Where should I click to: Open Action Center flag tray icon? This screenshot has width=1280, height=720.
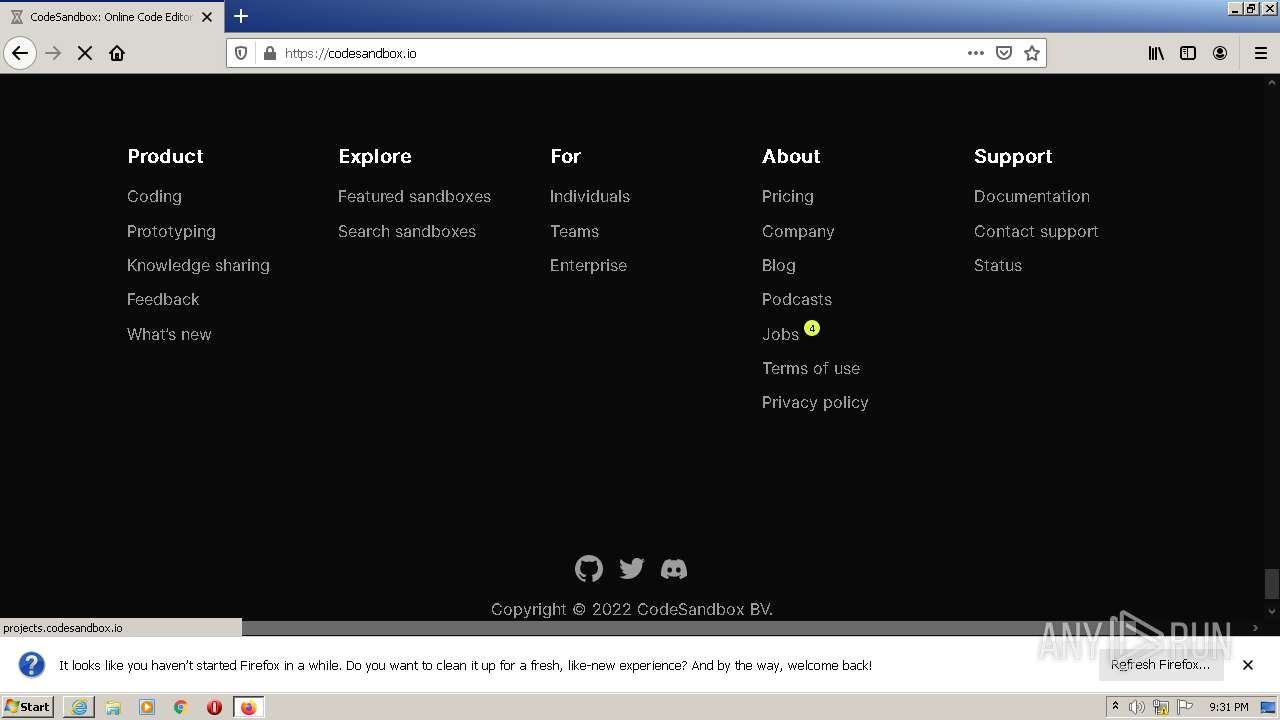tap(1185, 707)
